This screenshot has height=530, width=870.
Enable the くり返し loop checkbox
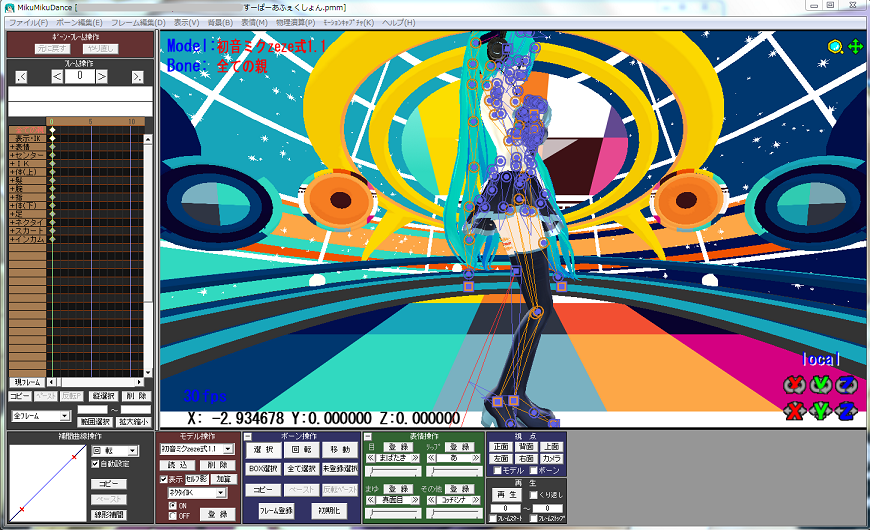(534, 495)
